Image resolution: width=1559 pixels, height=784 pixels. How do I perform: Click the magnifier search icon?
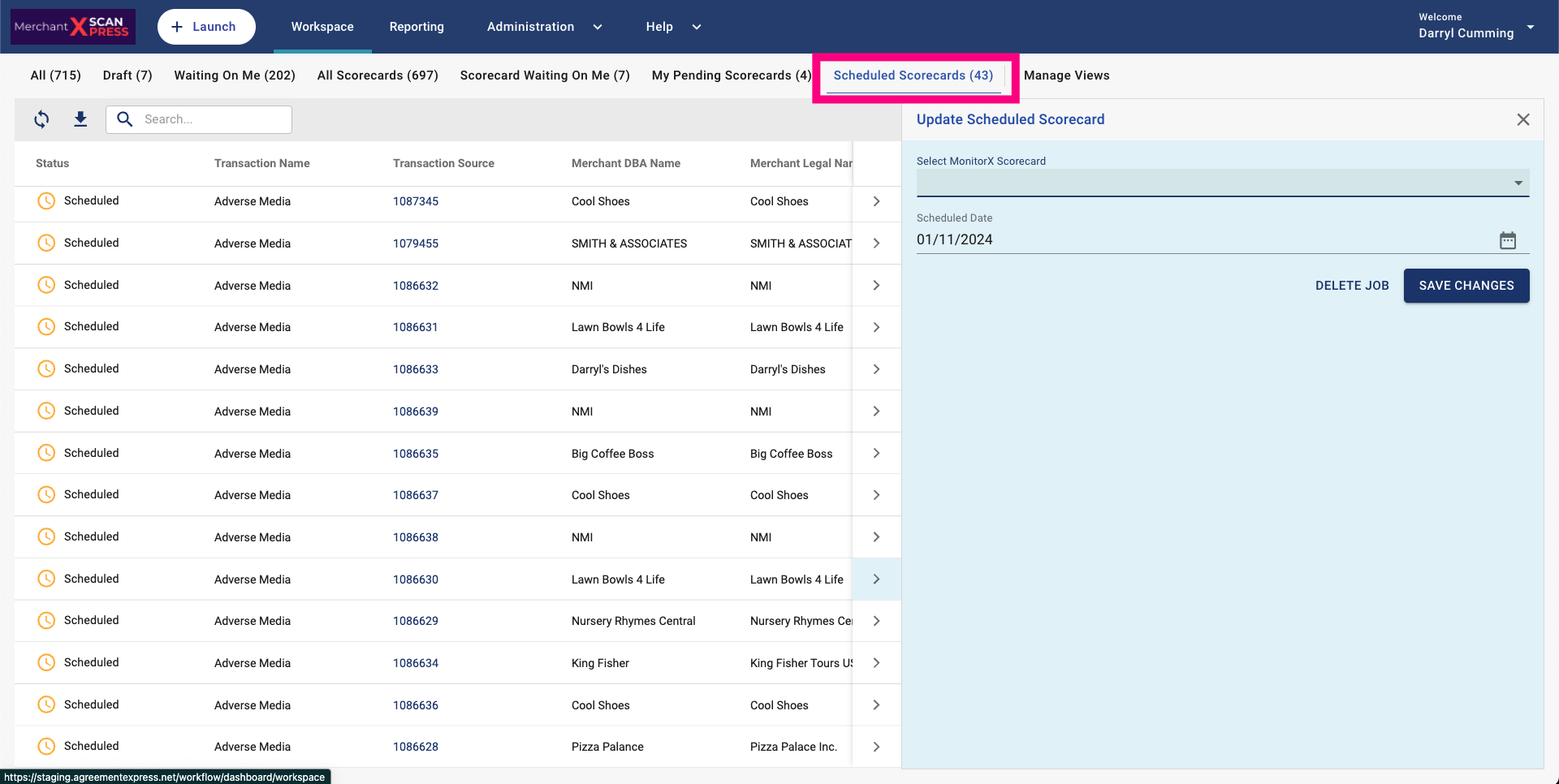point(125,119)
